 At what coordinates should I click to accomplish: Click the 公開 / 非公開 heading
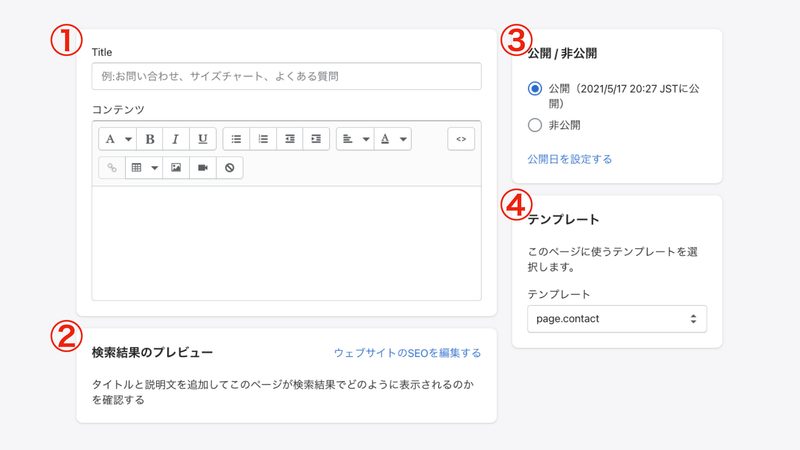click(562, 53)
